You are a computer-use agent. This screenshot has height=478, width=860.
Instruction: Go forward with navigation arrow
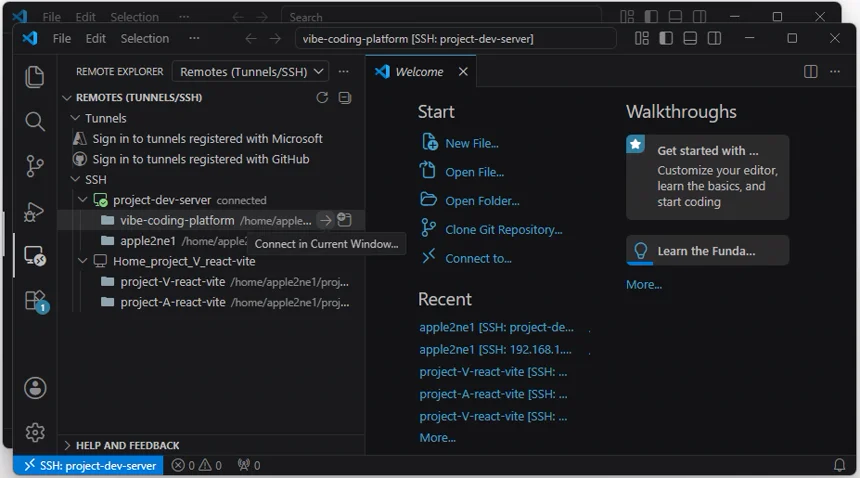(275, 38)
